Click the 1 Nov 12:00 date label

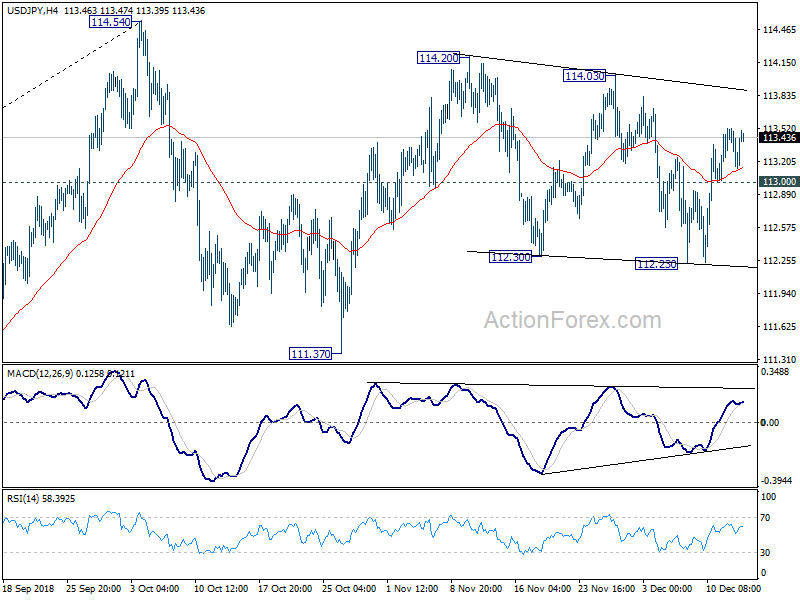coord(412,588)
